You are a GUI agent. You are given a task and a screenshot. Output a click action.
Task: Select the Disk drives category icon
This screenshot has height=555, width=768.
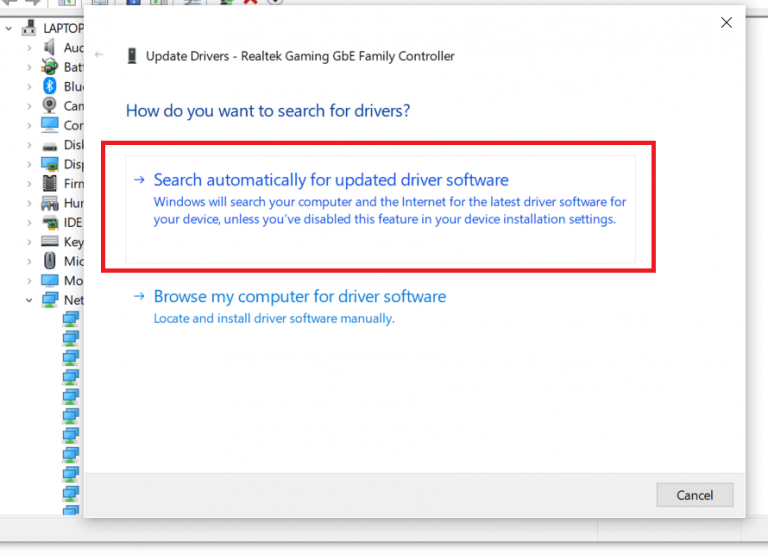49,146
